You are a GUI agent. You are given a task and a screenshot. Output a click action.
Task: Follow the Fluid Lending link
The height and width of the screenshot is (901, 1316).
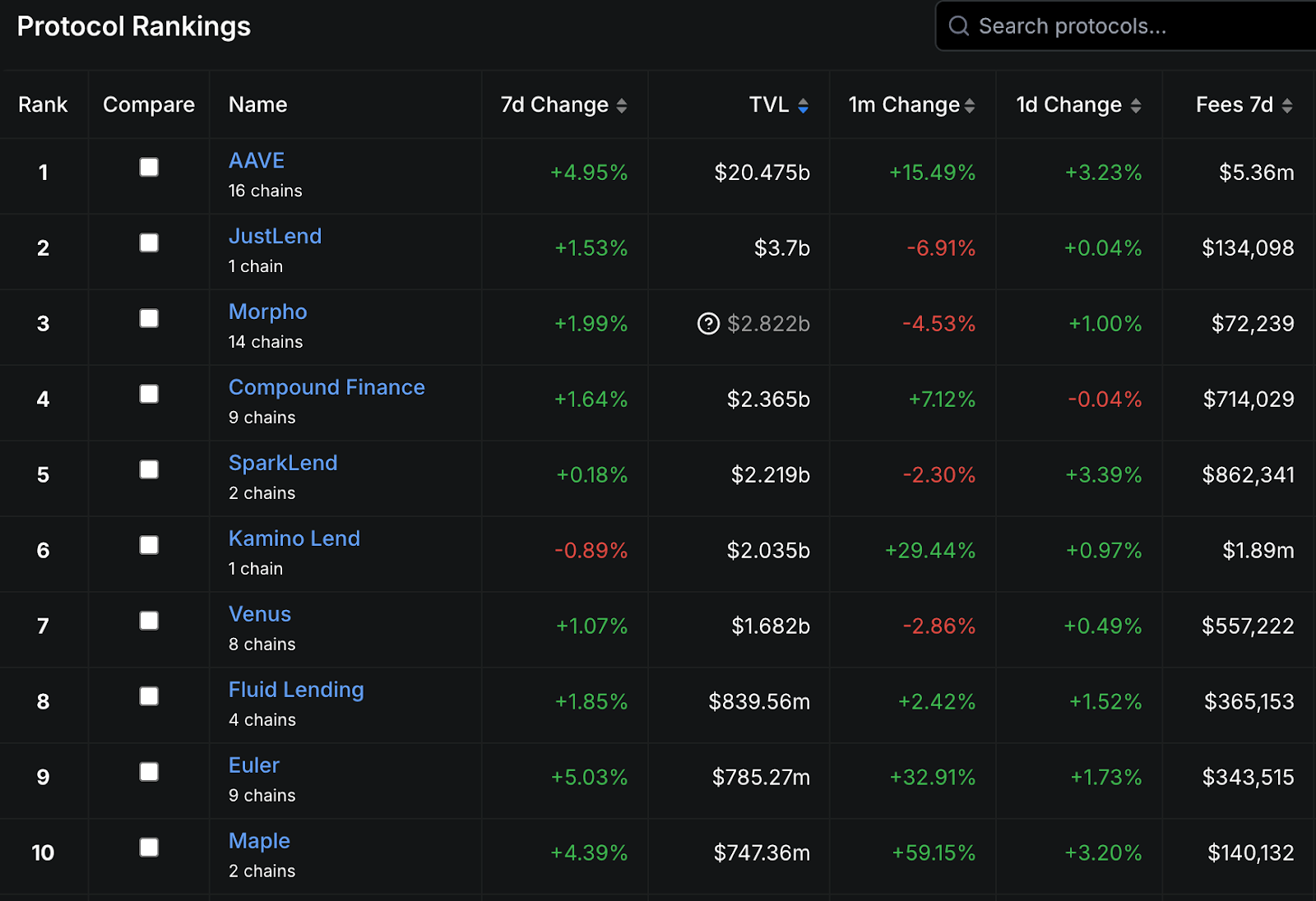click(x=296, y=690)
